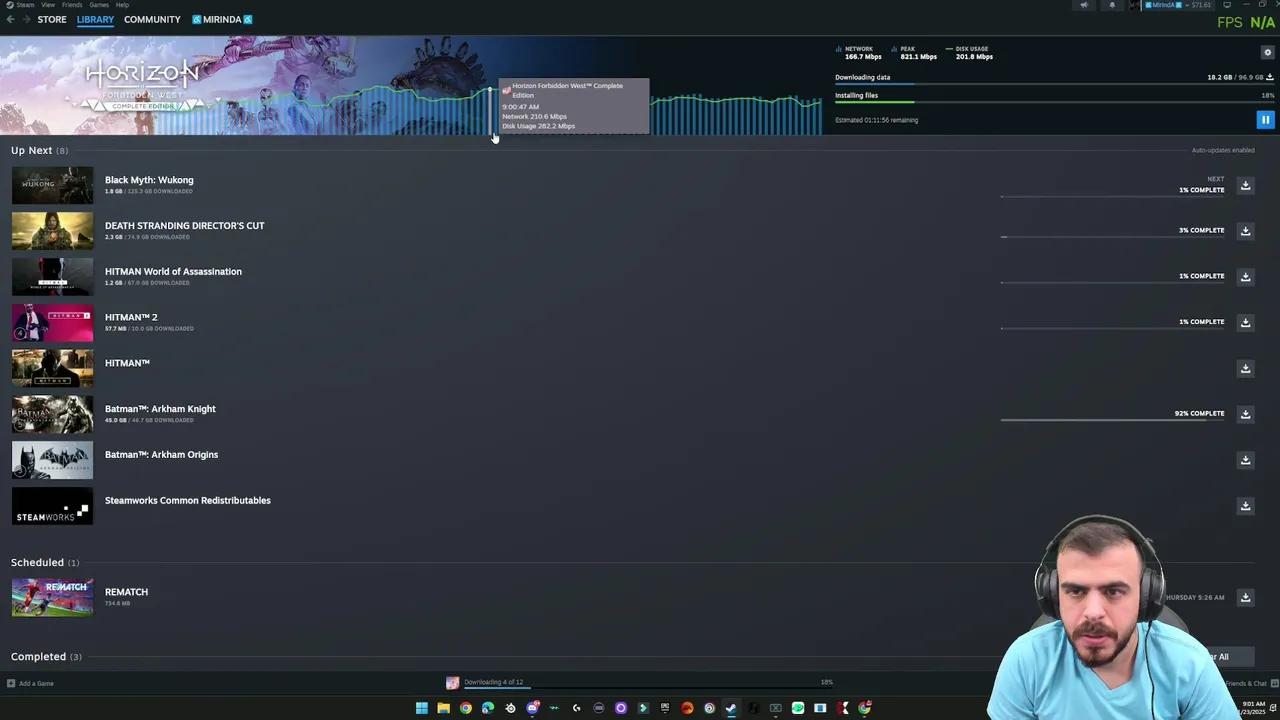Start downloading HITMAN 2 via its arrow icon

[x=1245, y=322]
